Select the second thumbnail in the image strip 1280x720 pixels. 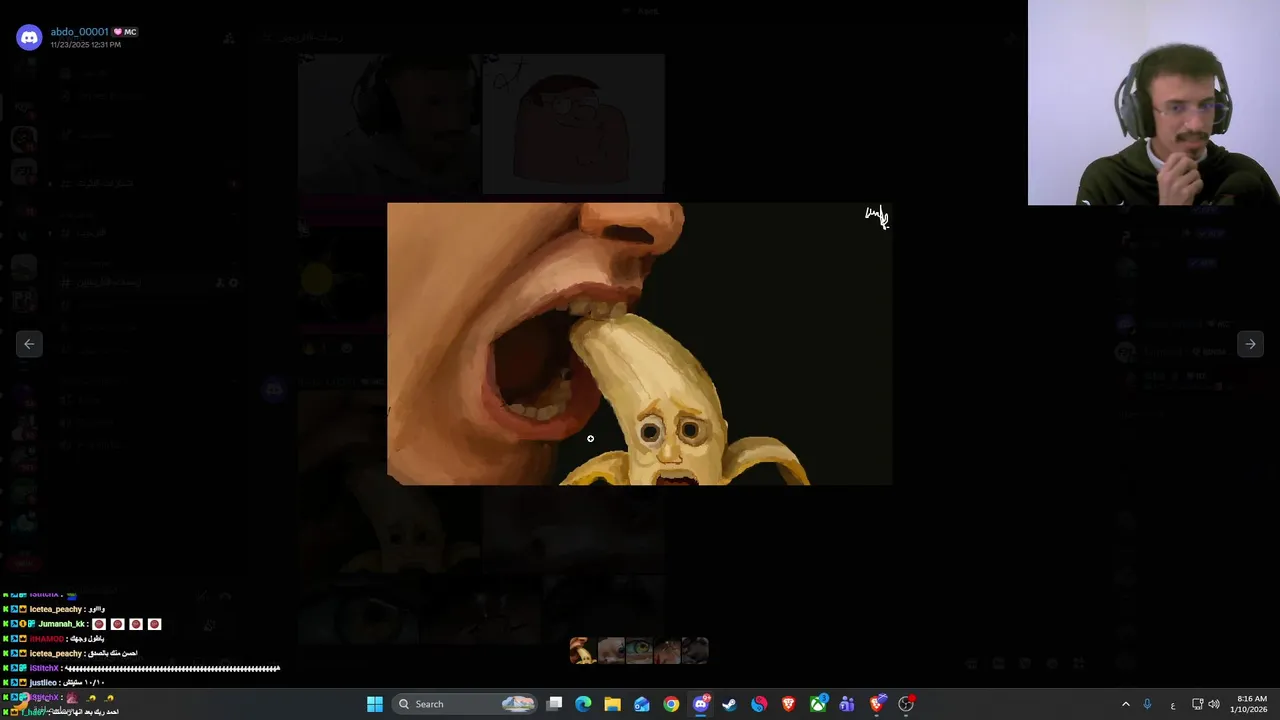tap(611, 651)
